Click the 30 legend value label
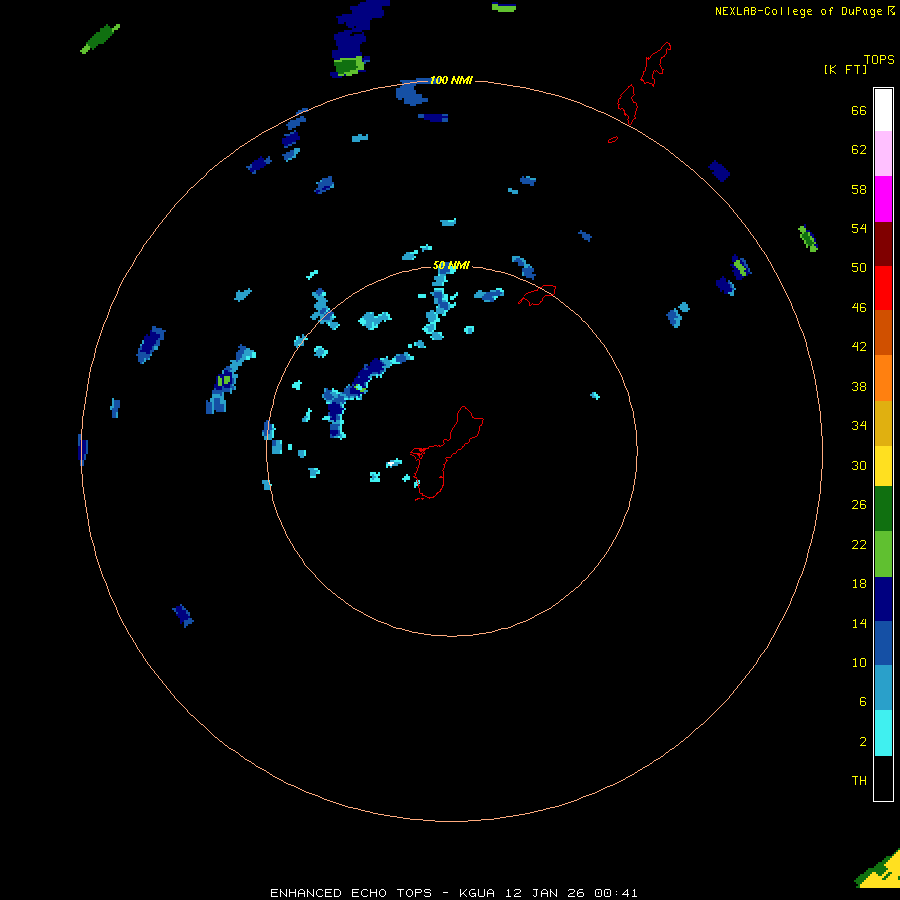The width and height of the screenshot is (900, 900). coord(859,465)
